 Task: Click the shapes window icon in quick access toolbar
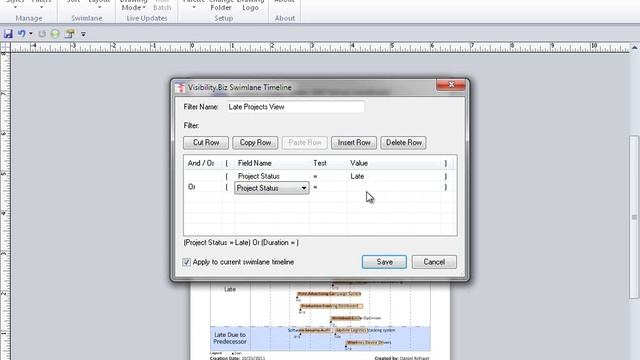coord(69,34)
